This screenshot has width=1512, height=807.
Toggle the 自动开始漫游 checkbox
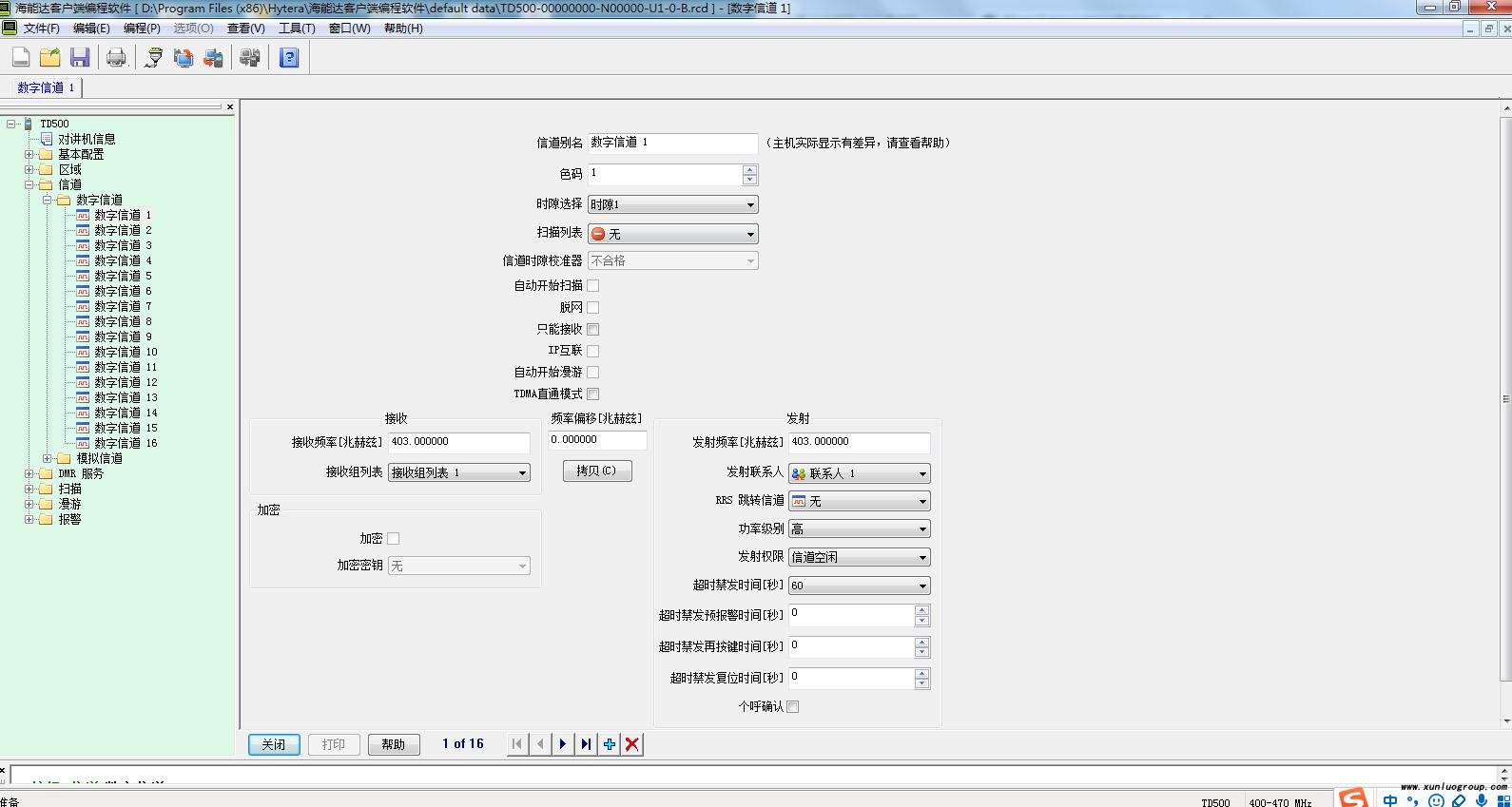click(x=593, y=372)
